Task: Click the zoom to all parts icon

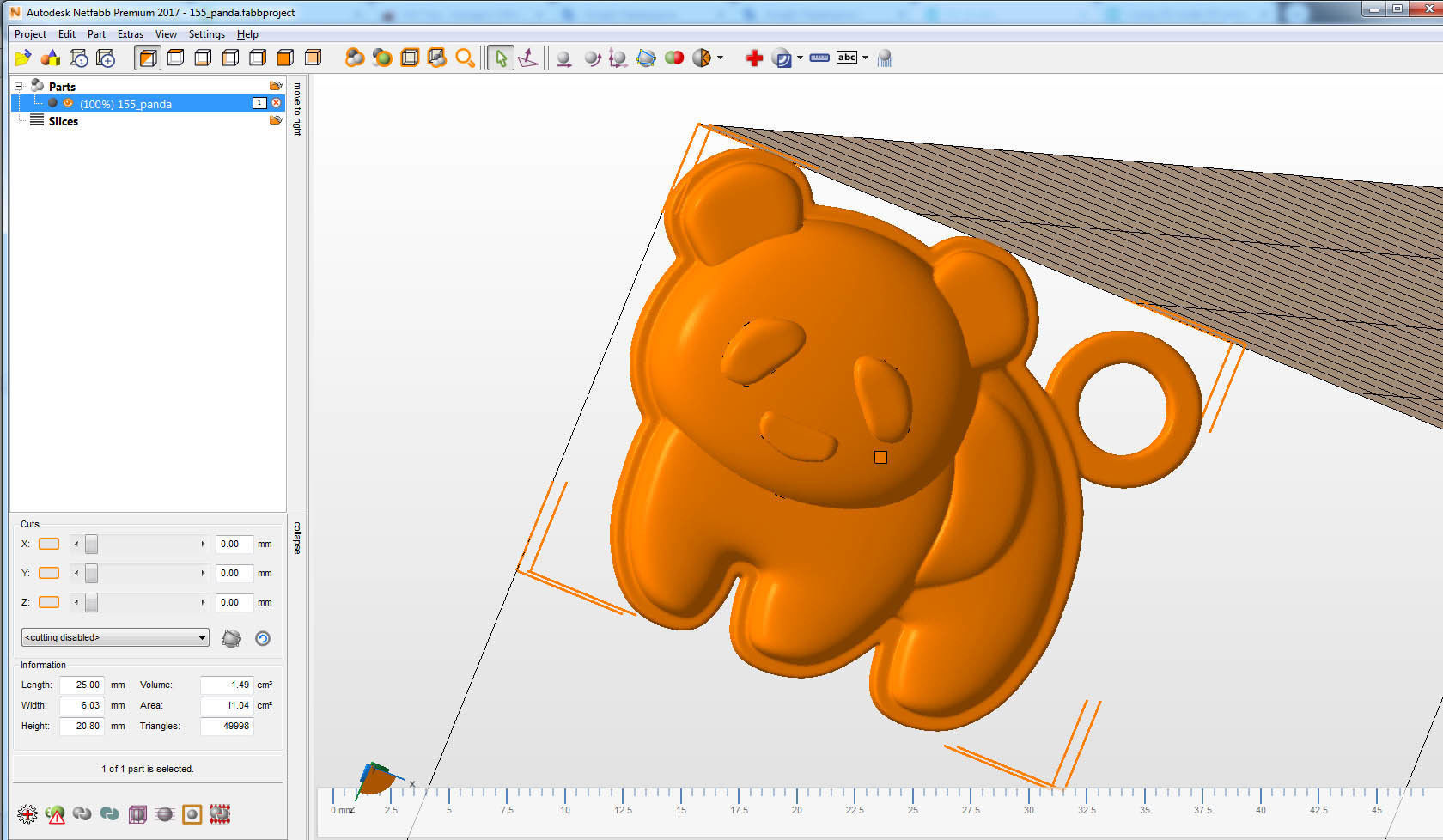Action: click(382, 58)
